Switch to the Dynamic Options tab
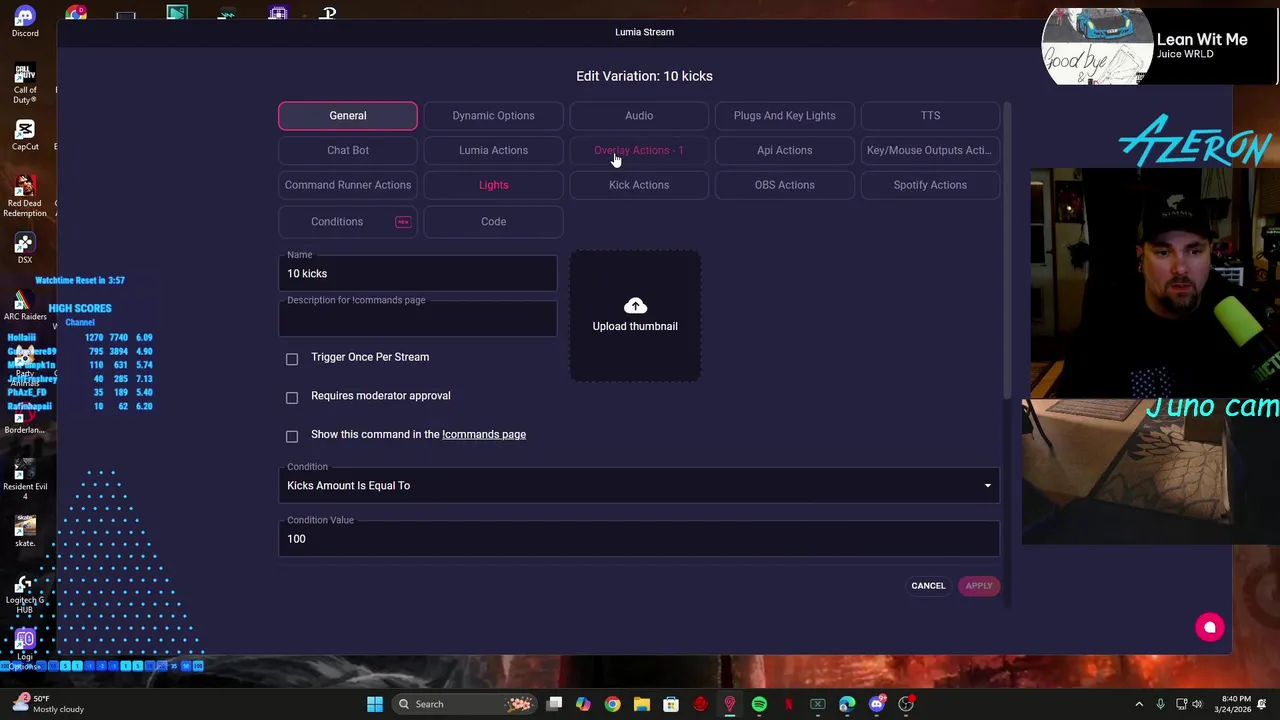Viewport: 1280px width, 720px height. [x=493, y=116]
